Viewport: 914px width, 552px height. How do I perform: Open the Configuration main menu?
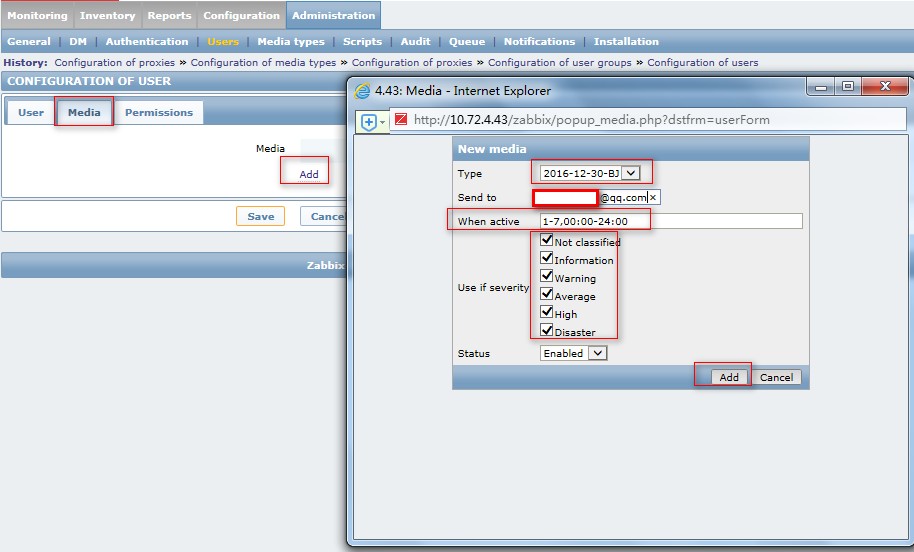click(x=241, y=16)
